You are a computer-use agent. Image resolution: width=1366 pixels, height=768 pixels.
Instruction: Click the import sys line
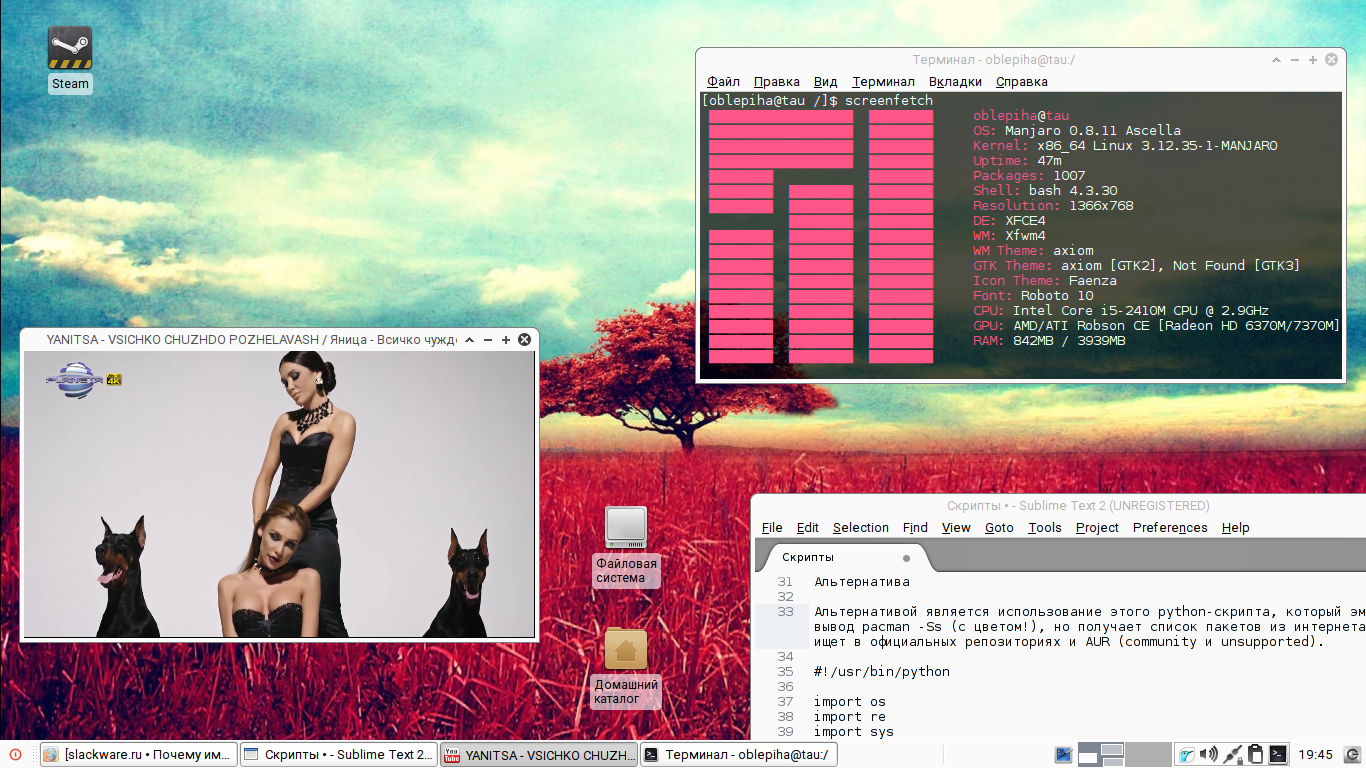[854, 732]
